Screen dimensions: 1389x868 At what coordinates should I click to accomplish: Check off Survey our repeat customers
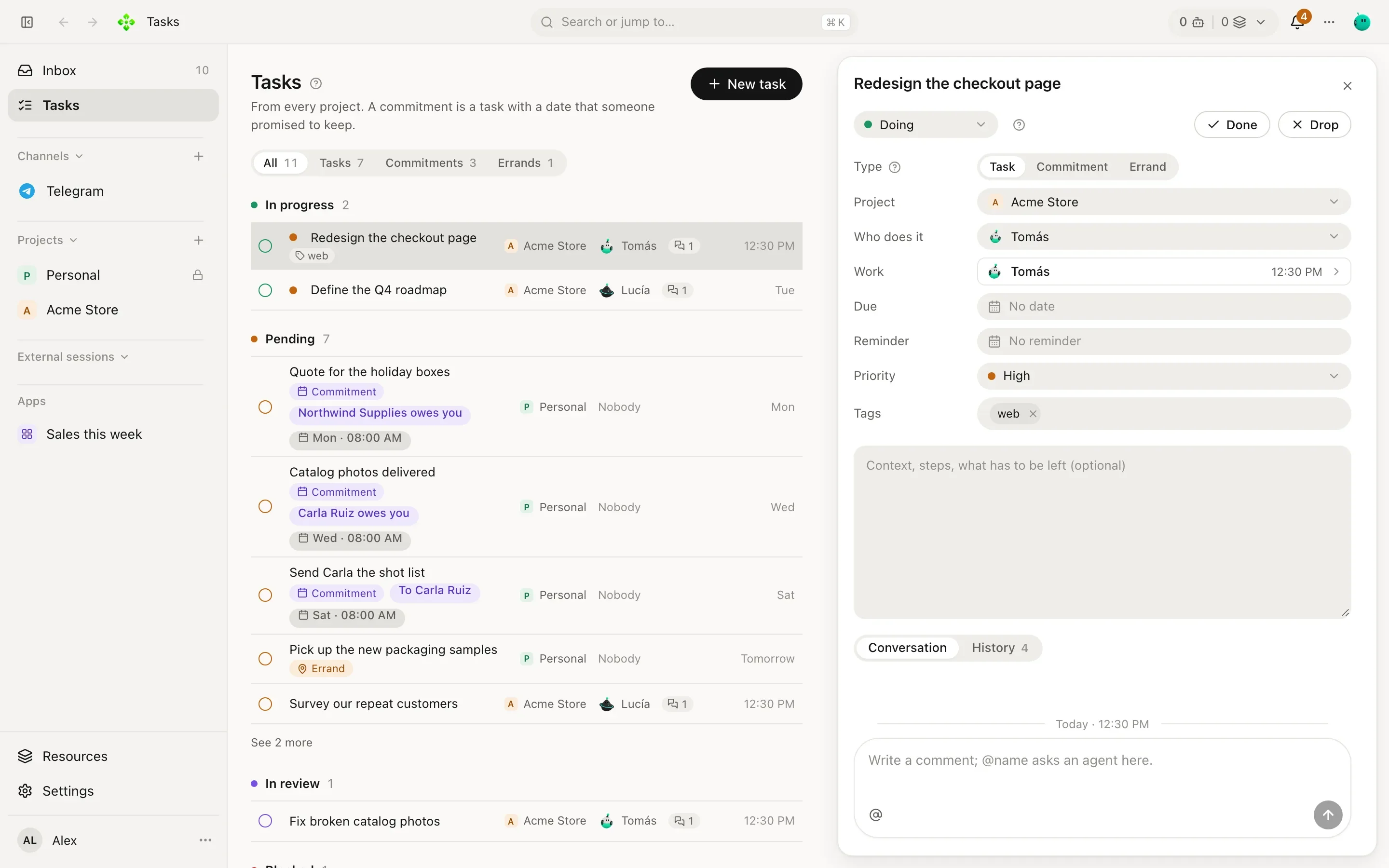pyautogui.click(x=265, y=704)
